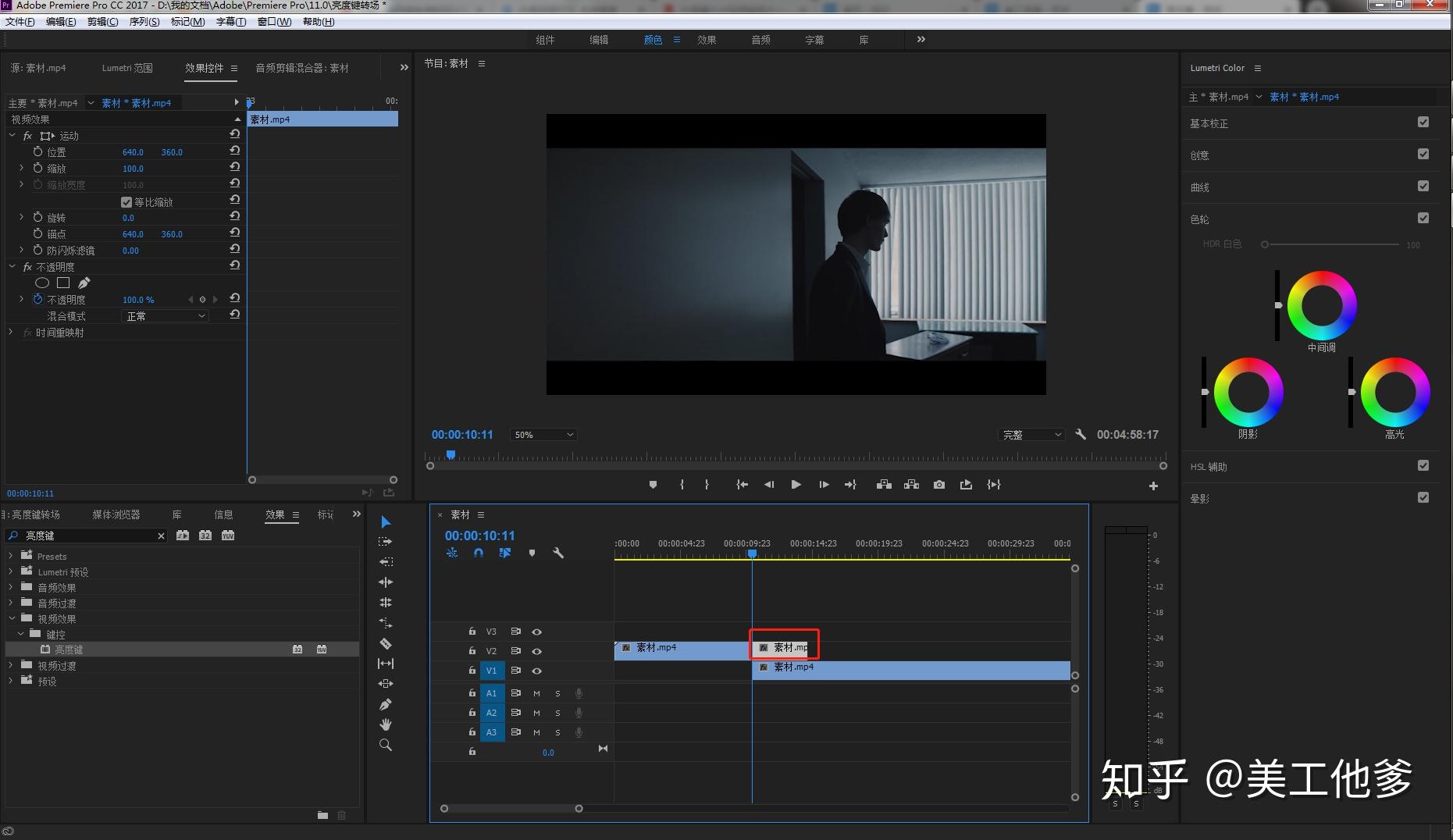Hide track V2 using its eye icon
The height and width of the screenshot is (840, 1453).
tap(536, 651)
